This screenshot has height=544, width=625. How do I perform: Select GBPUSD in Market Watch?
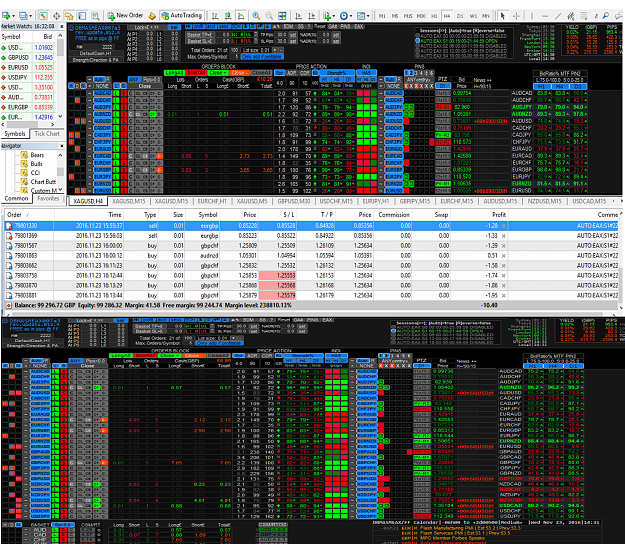click(28, 57)
